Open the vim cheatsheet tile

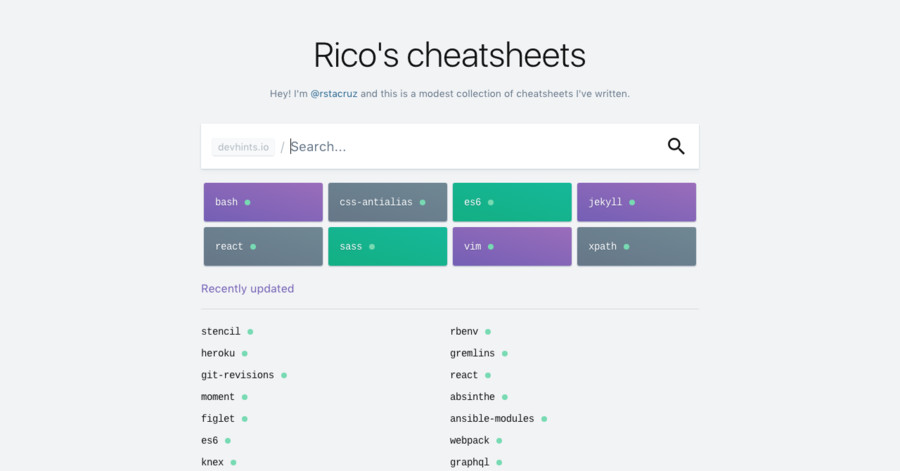click(x=512, y=246)
